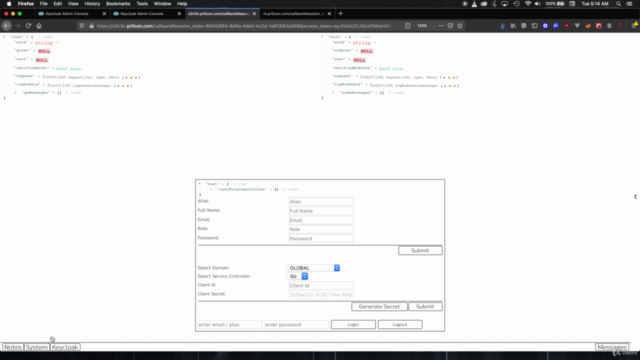Image resolution: width=640 pixels, height=360 pixels.
Task: Expand the nodeMessages array node
Action: 333,93
